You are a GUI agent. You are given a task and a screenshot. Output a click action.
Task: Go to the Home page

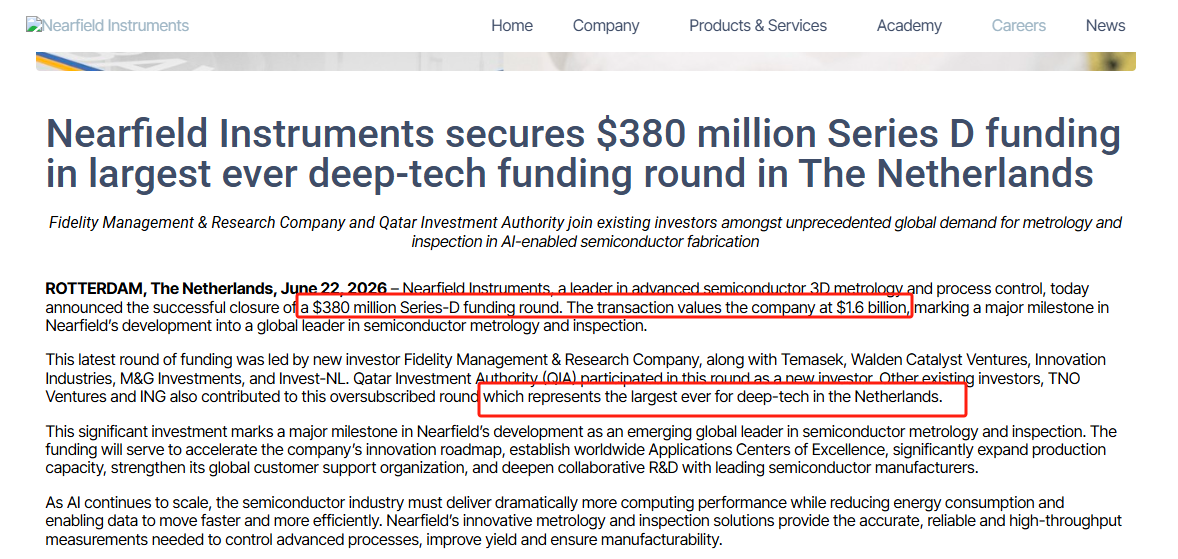pos(512,26)
